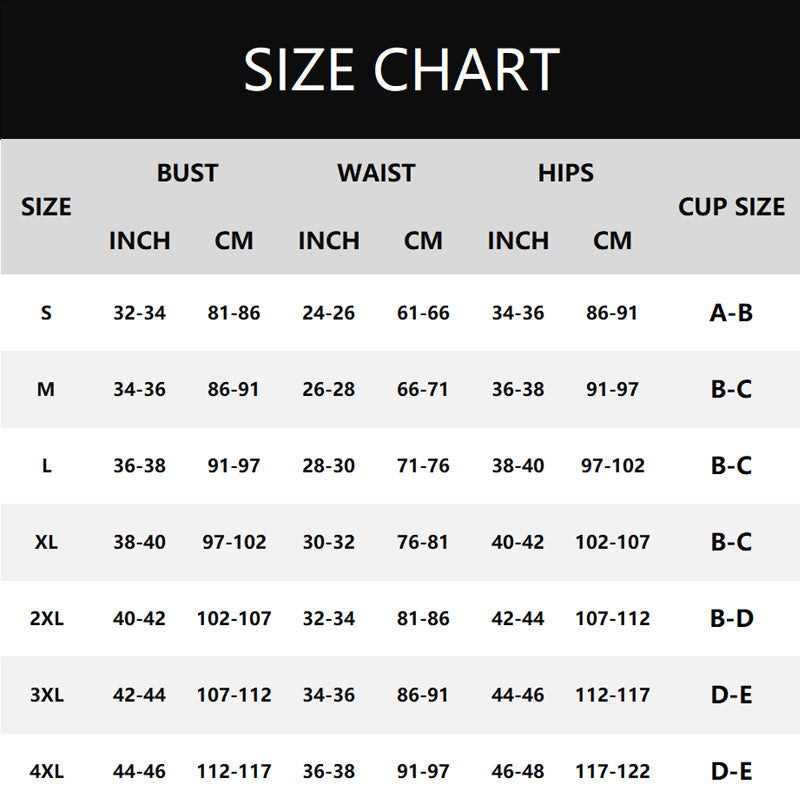This screenshot has width=800, height=800.
Task: Select the XL size row label
Action: [x=46, y=542]
